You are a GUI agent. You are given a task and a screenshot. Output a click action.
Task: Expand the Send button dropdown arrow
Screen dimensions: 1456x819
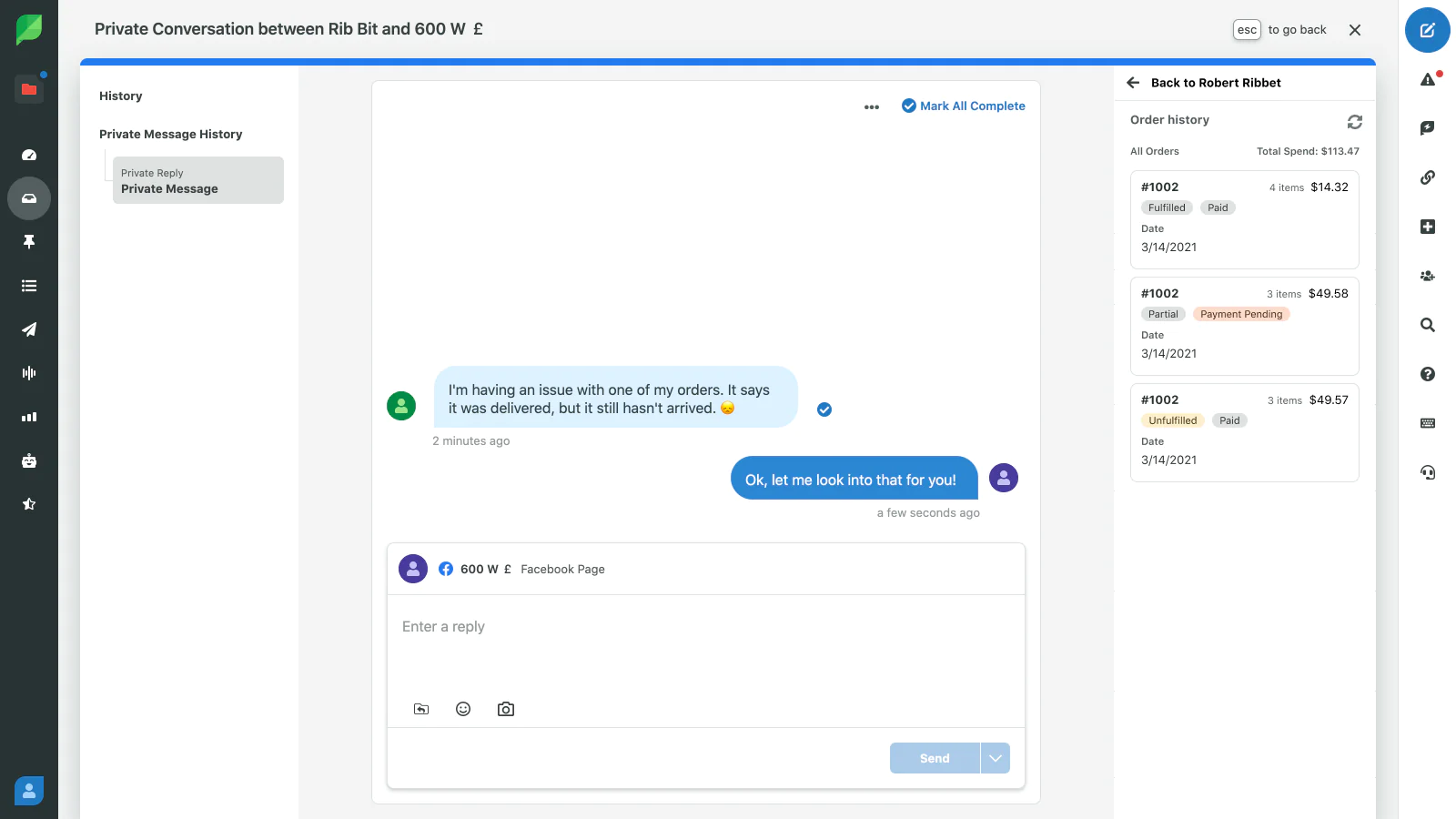tap(996, 758)
